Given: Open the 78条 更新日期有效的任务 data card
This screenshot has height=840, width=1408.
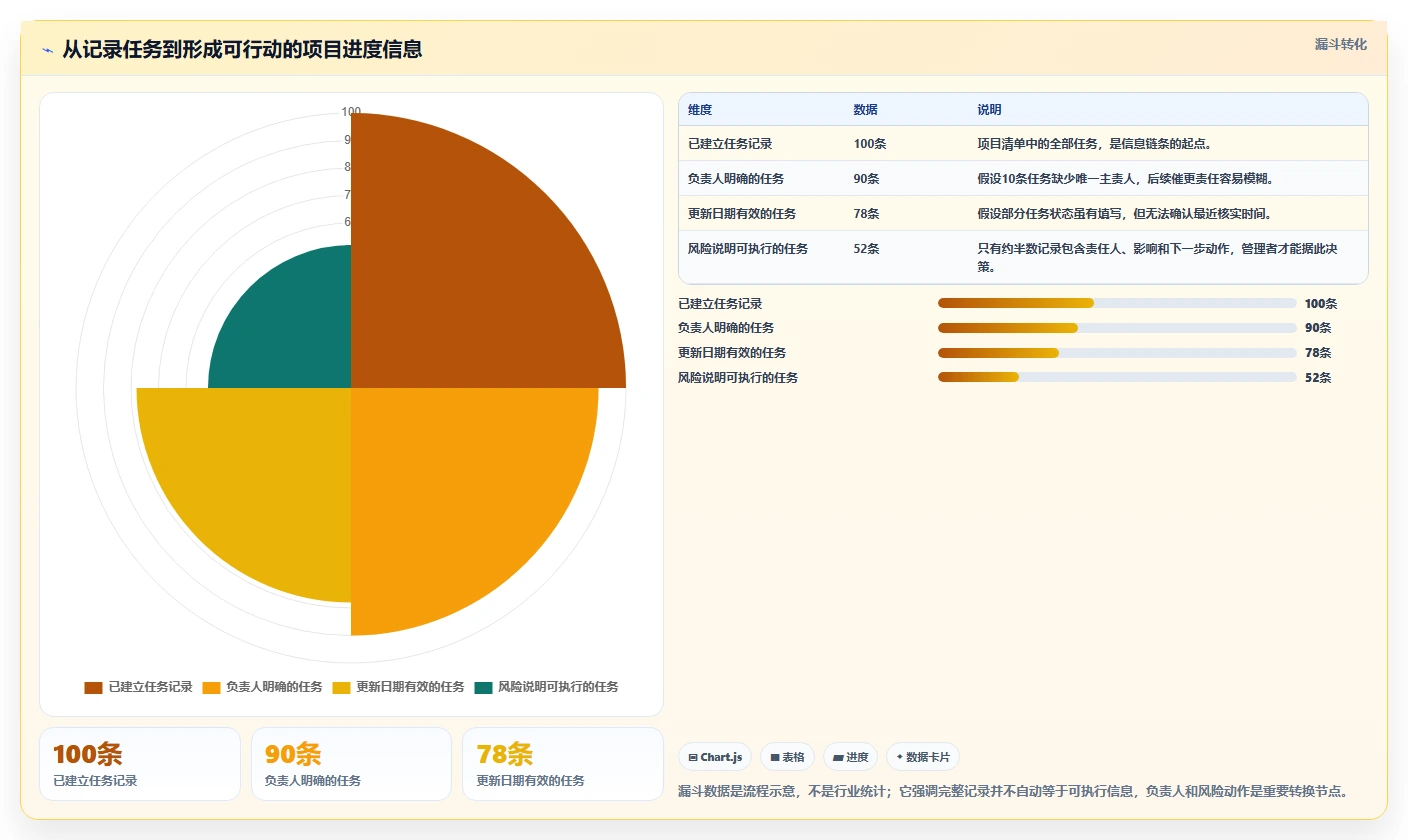Looking at the screenshot, I should (563, 764).
